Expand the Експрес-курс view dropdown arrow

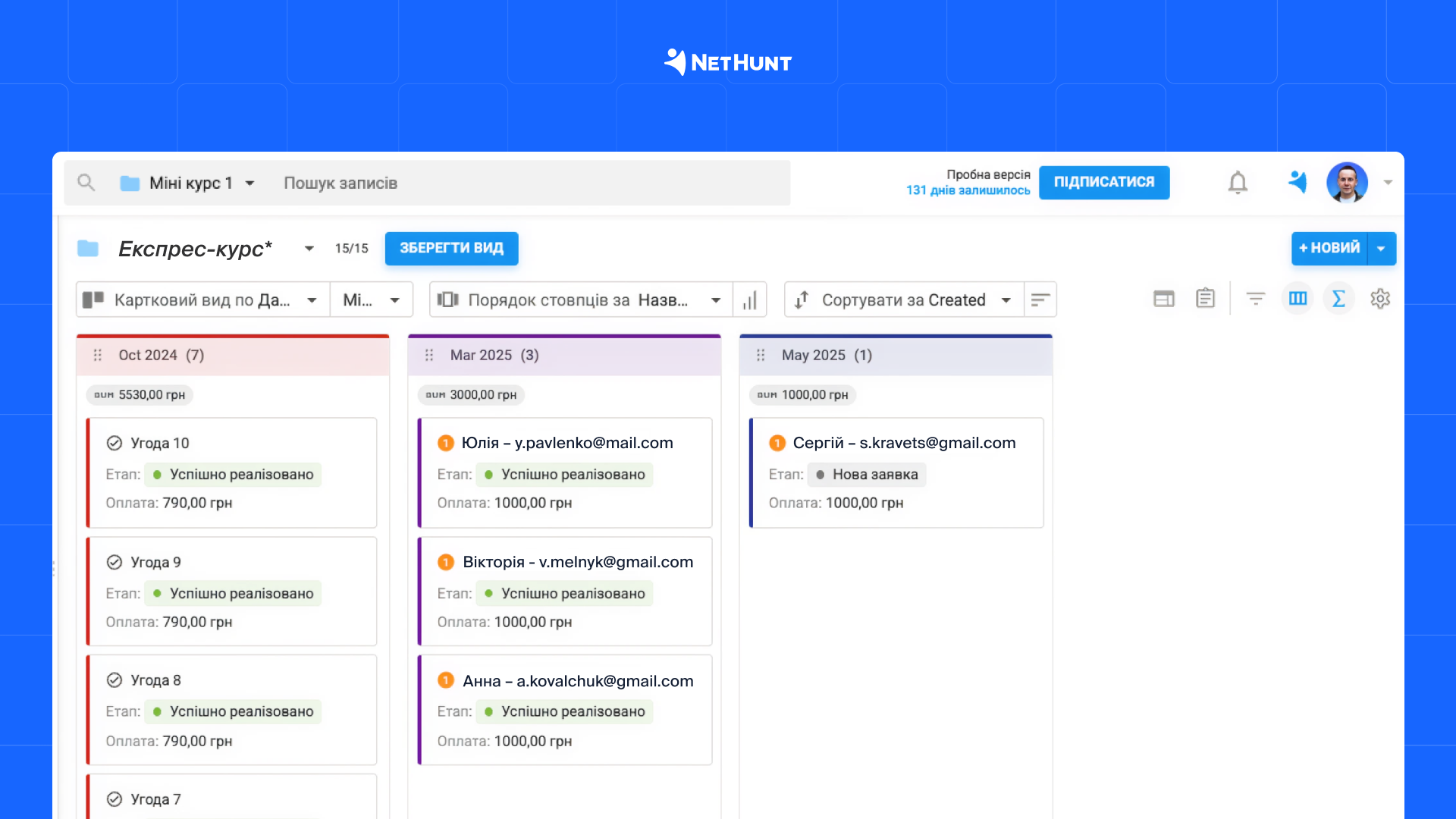[309, 249]
